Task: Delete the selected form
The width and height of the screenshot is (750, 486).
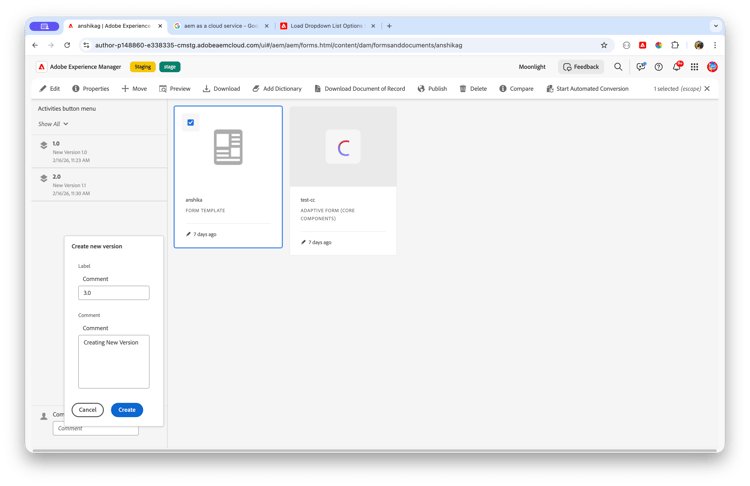Action: [x=474, y=88]
